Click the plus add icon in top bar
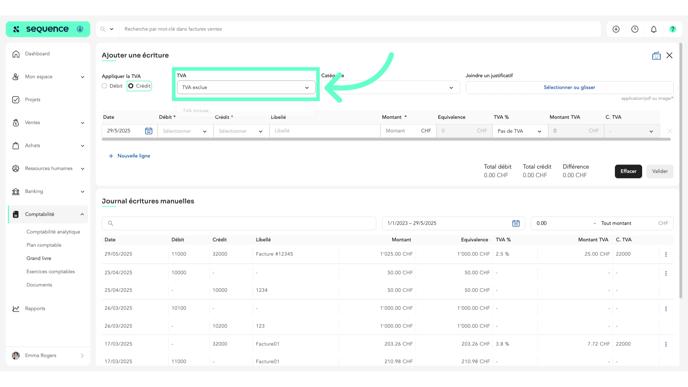This screenshot has height=387, width=688. pyautogui.click(x=616, y=29)
